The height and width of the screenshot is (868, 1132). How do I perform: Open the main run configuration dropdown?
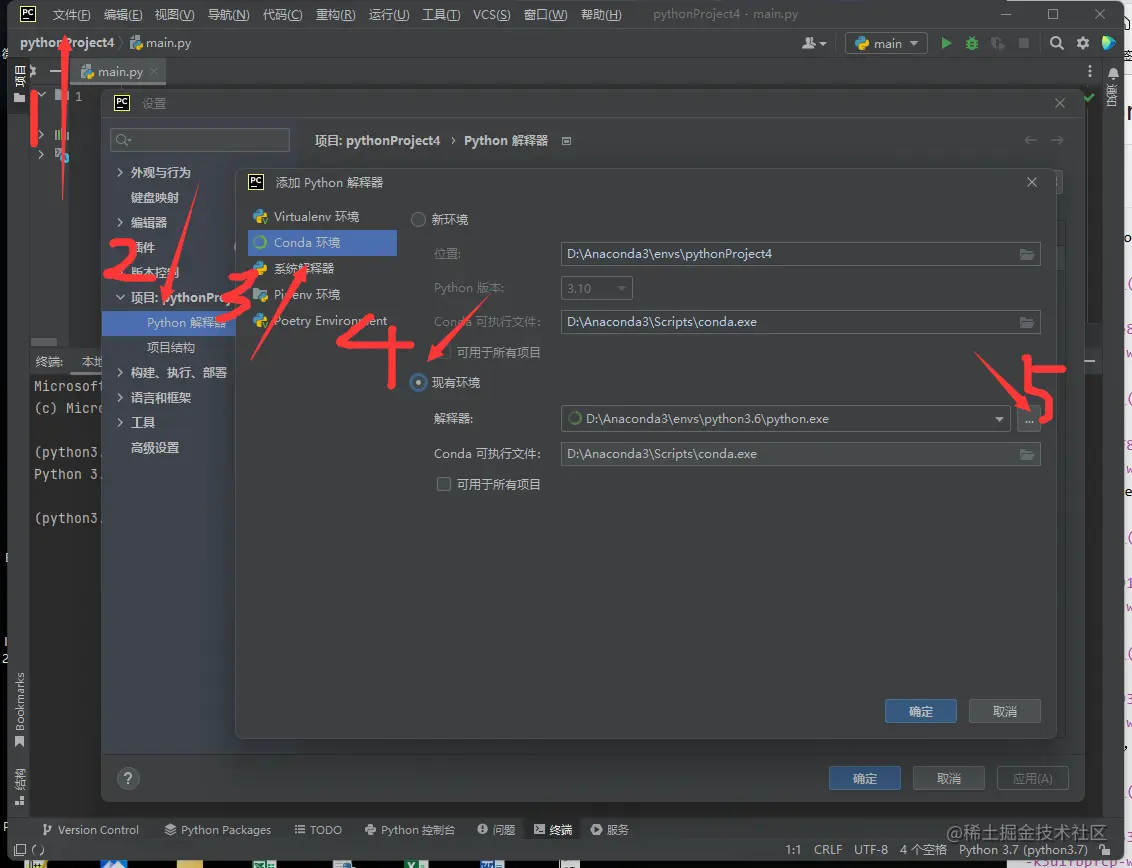pos(886,43)
